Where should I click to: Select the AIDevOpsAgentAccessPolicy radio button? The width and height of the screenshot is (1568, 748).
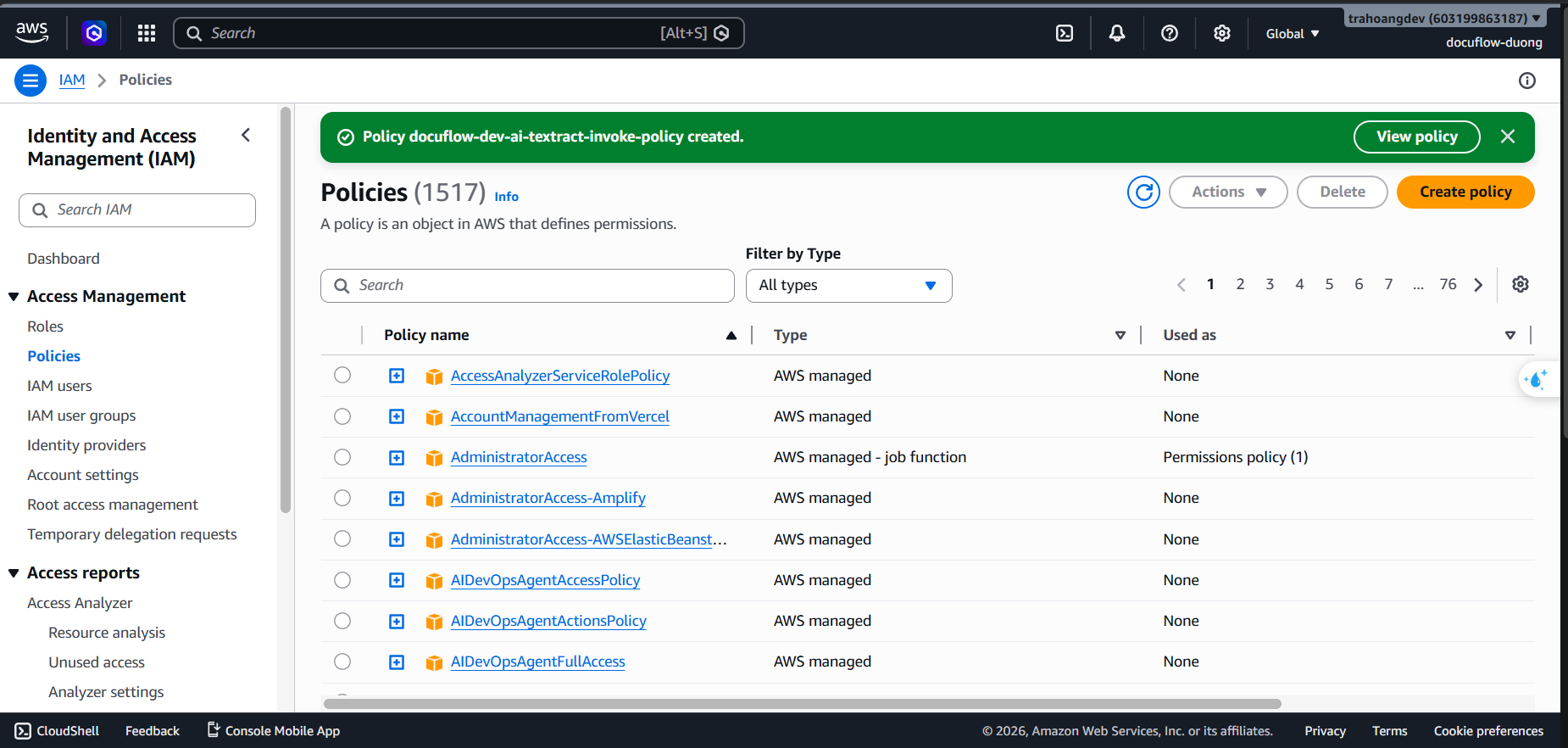pos(342,580)
